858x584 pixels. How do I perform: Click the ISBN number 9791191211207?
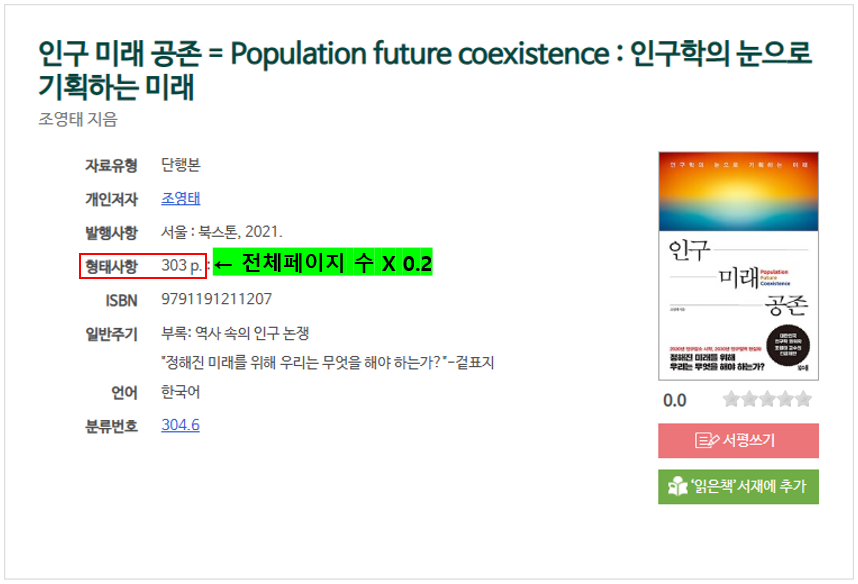216,299
